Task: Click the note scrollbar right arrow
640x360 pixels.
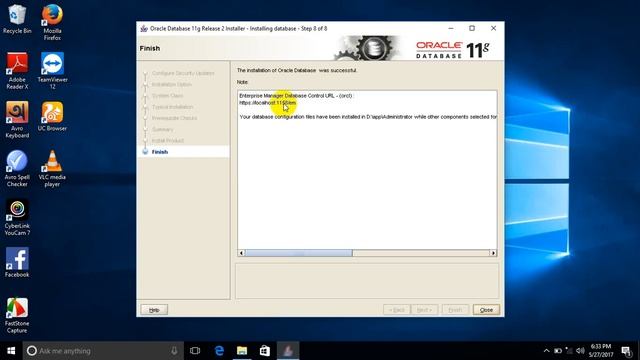Action: 493,253
